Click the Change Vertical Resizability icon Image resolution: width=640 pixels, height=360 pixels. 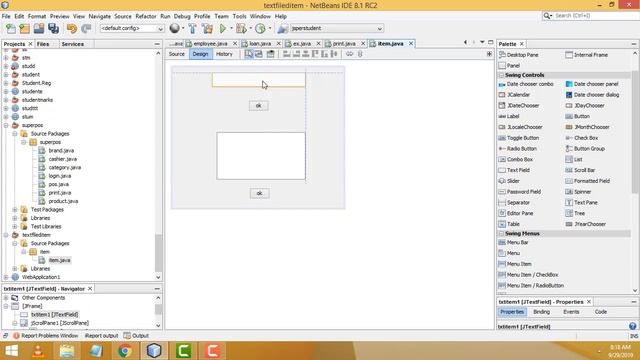point(360,54)
